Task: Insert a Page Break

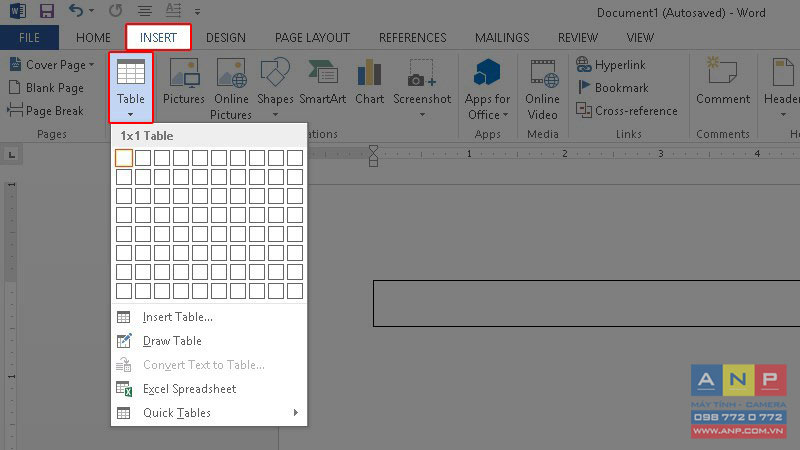Action: pyautogui.click(x=45, y=111)
